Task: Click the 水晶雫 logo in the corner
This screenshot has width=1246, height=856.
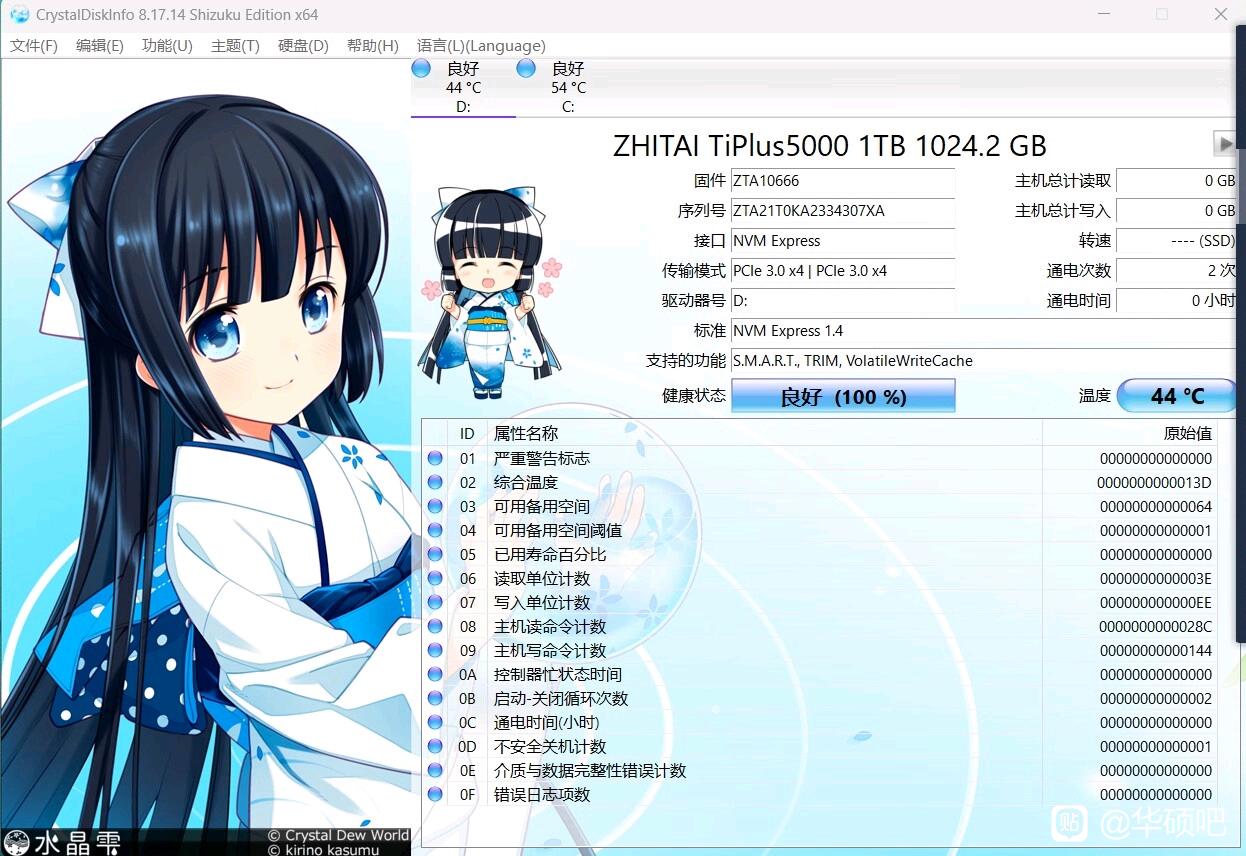Action: pyautogui.click(x=62, y=842)
